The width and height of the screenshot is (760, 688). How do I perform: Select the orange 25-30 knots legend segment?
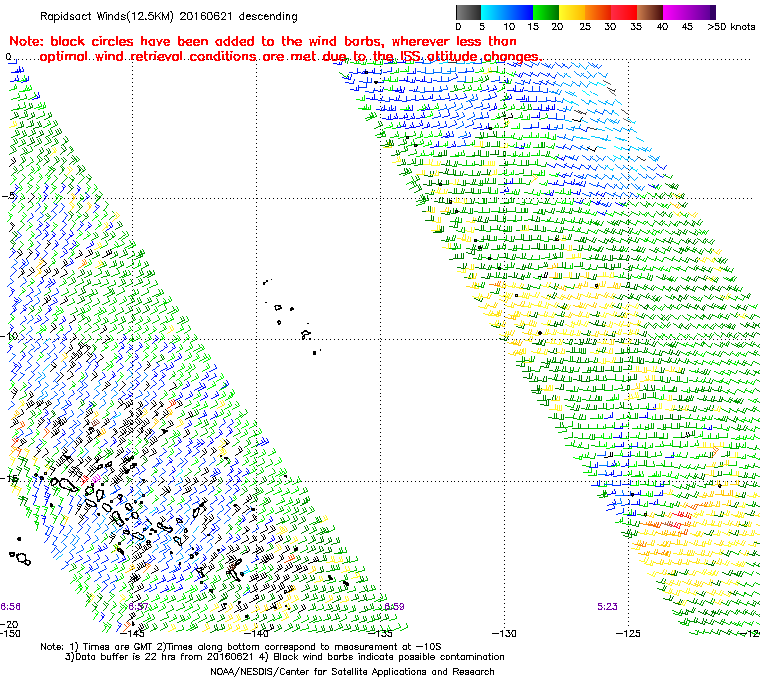click(598, 12)
